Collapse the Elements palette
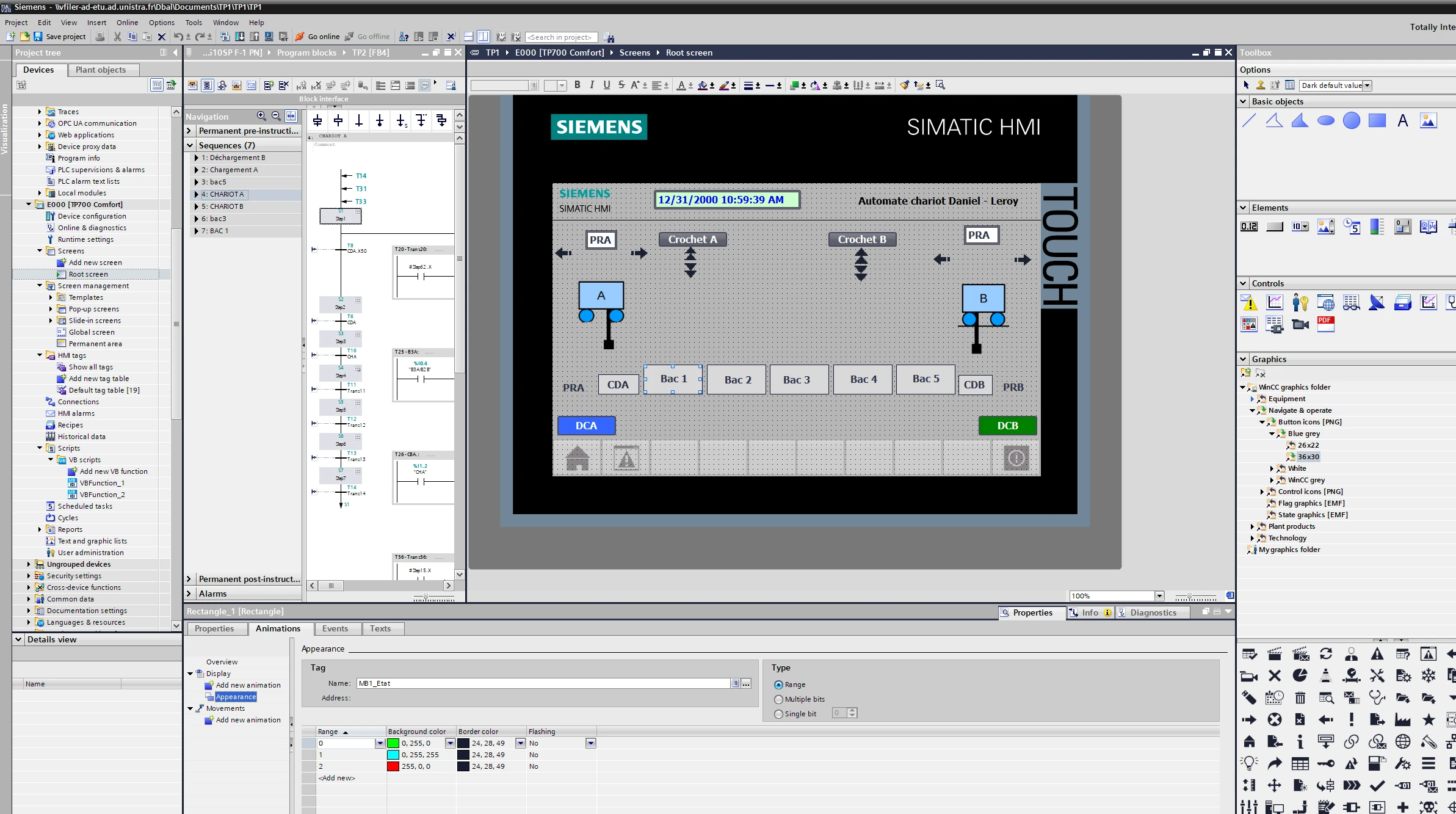Viewport: 1456px width, 814px height. coord(1243,208)
